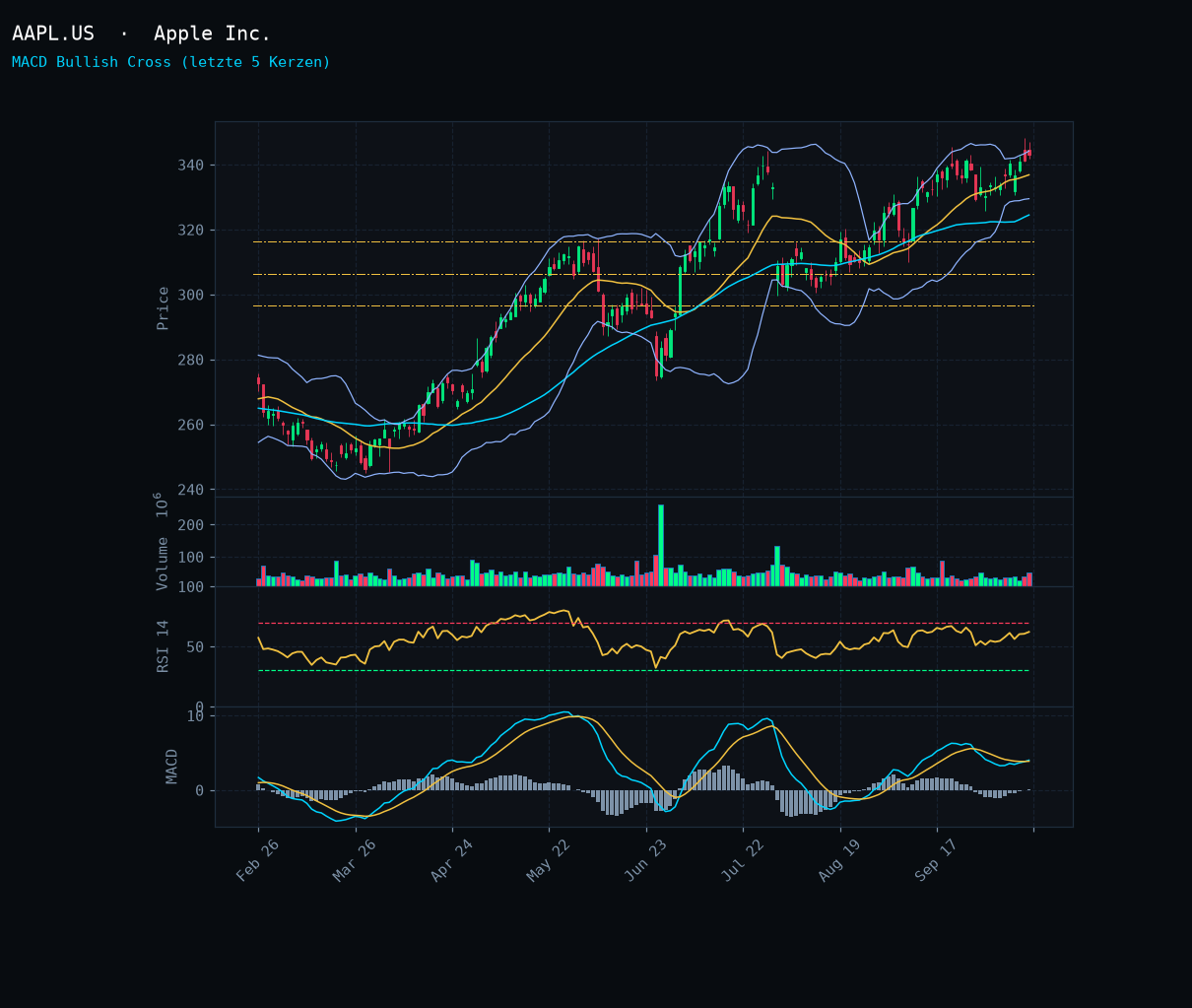Viewport: 1192px width, 1008px height.
Task: Click the Jul 22 date label
Action: pyautogui.click(x=743, y=860)
